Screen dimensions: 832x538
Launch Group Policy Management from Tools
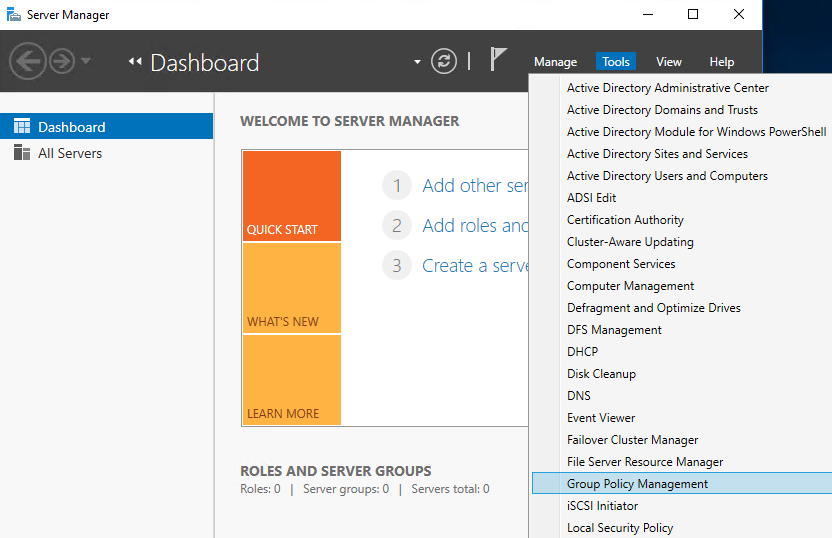(x=637, y=484)
